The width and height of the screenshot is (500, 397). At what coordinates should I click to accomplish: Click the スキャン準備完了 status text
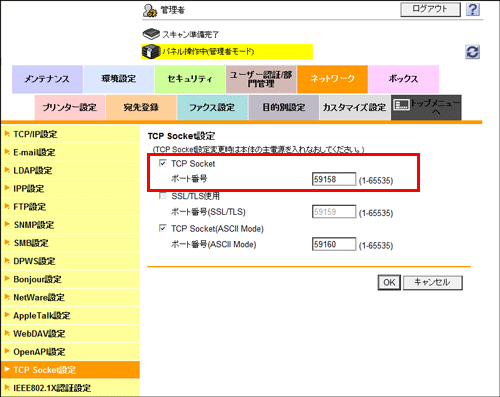point(190,34)
